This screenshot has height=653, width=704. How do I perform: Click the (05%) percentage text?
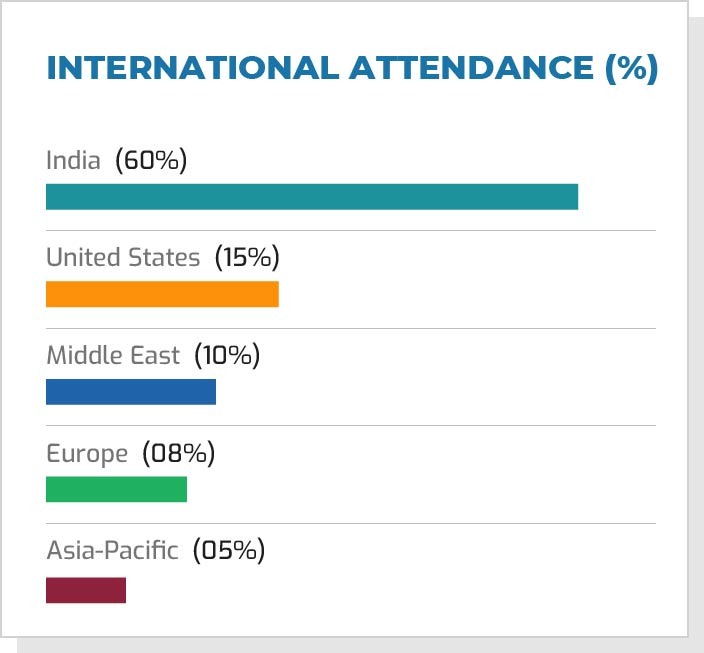pos(228,550)
